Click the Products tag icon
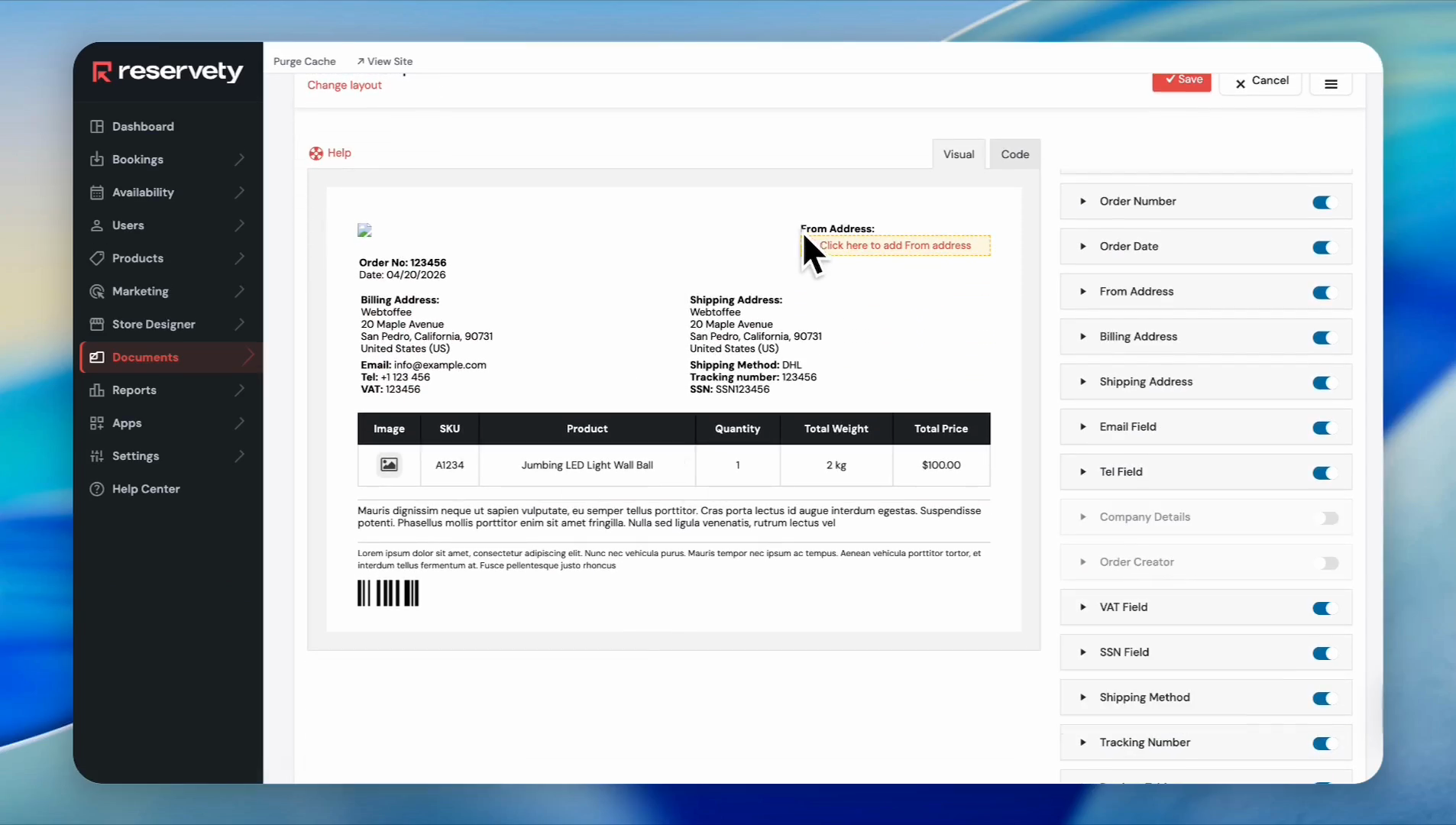The width and height of the screenshot is (1456, 825). [x=97, y=258]
